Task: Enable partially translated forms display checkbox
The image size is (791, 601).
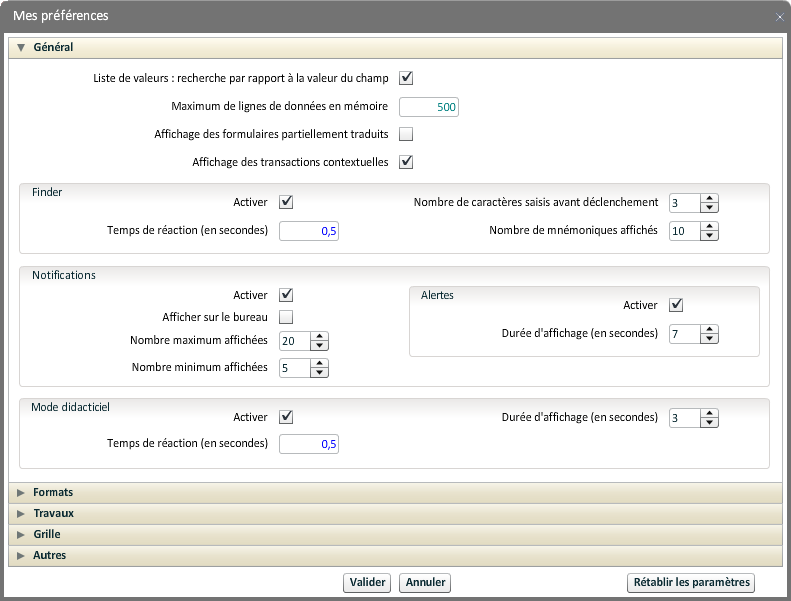Action: tap(406, 134)
